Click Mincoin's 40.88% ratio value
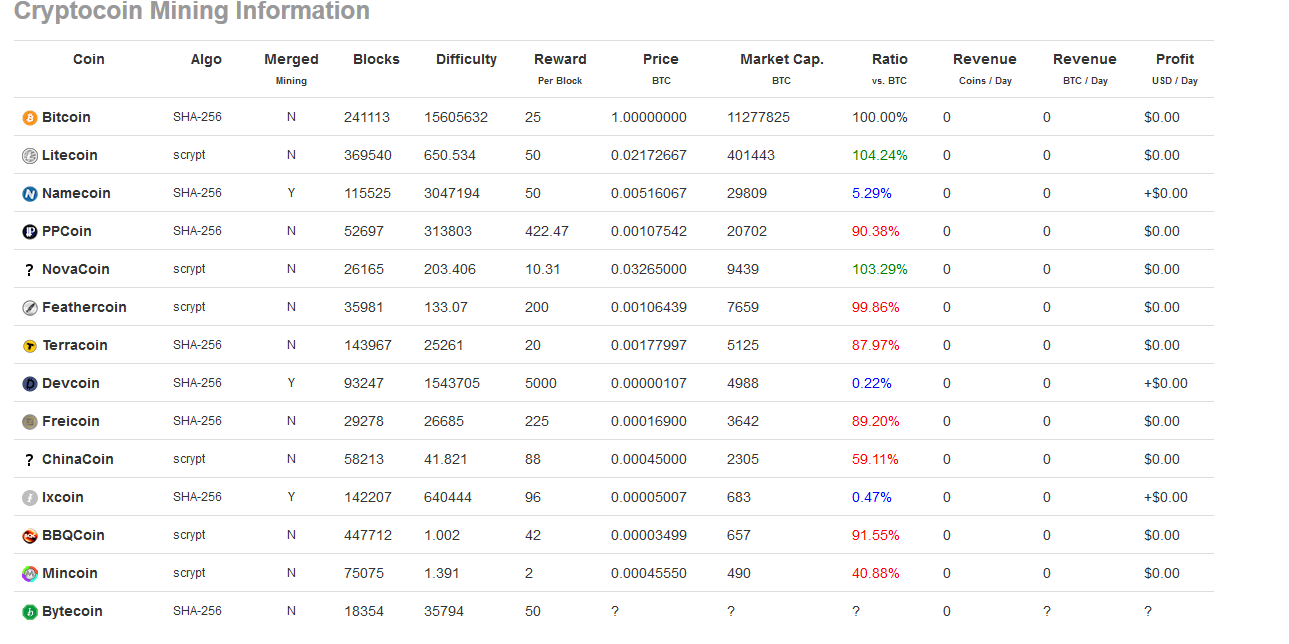This screenshot has width=1289, height=644. click(876, 573)
